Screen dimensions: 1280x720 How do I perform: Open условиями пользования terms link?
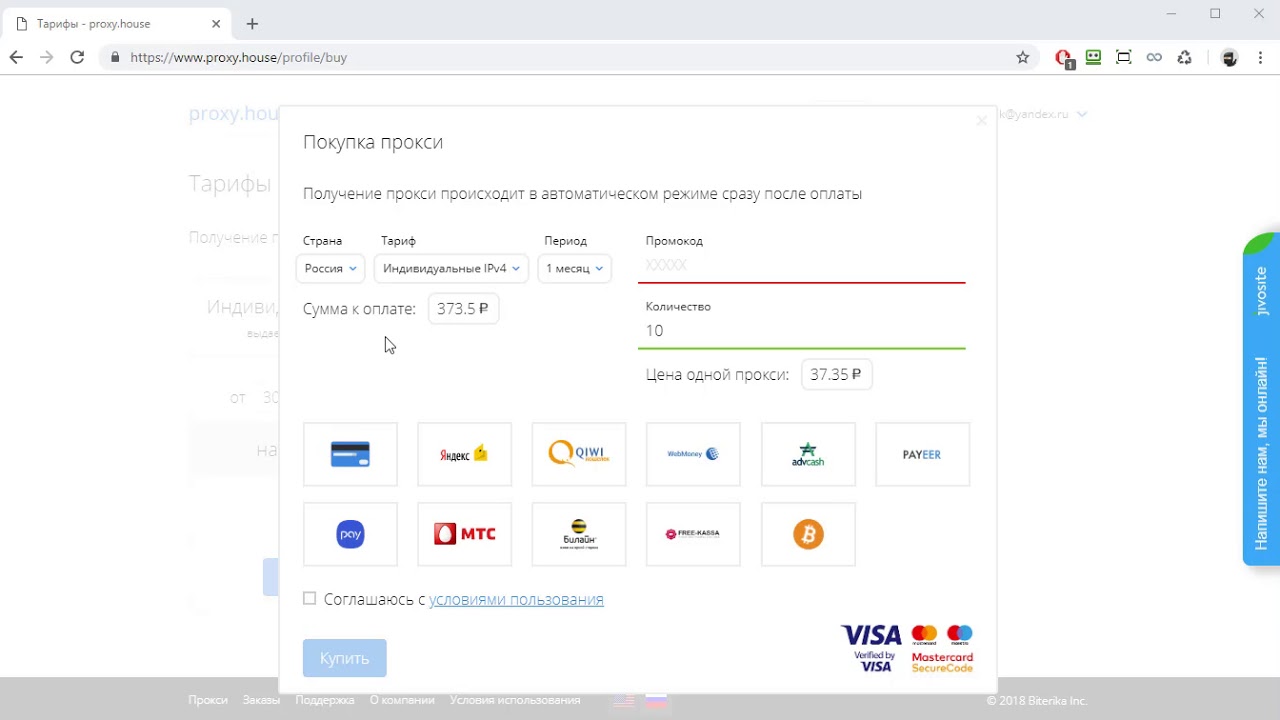516,599
